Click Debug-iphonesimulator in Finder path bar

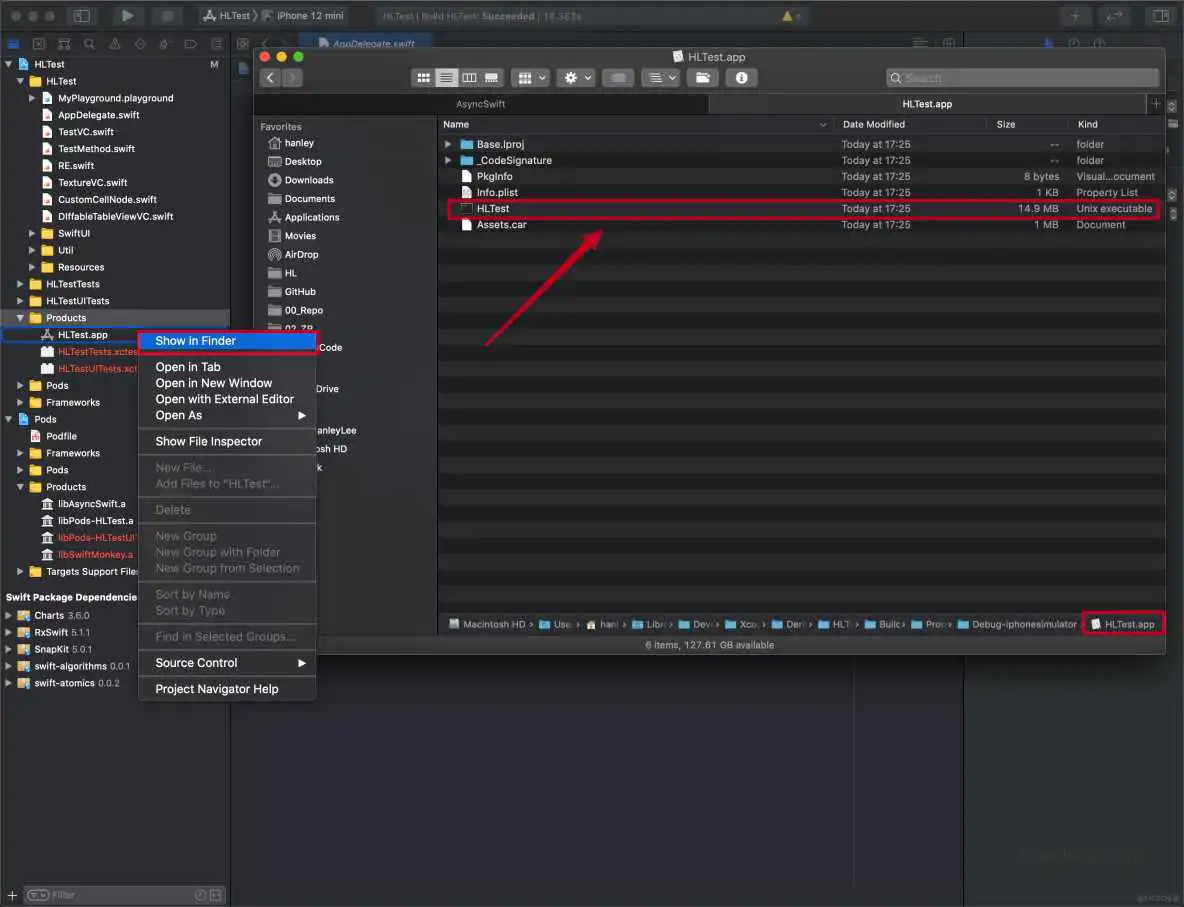[x=1016, y=625]
